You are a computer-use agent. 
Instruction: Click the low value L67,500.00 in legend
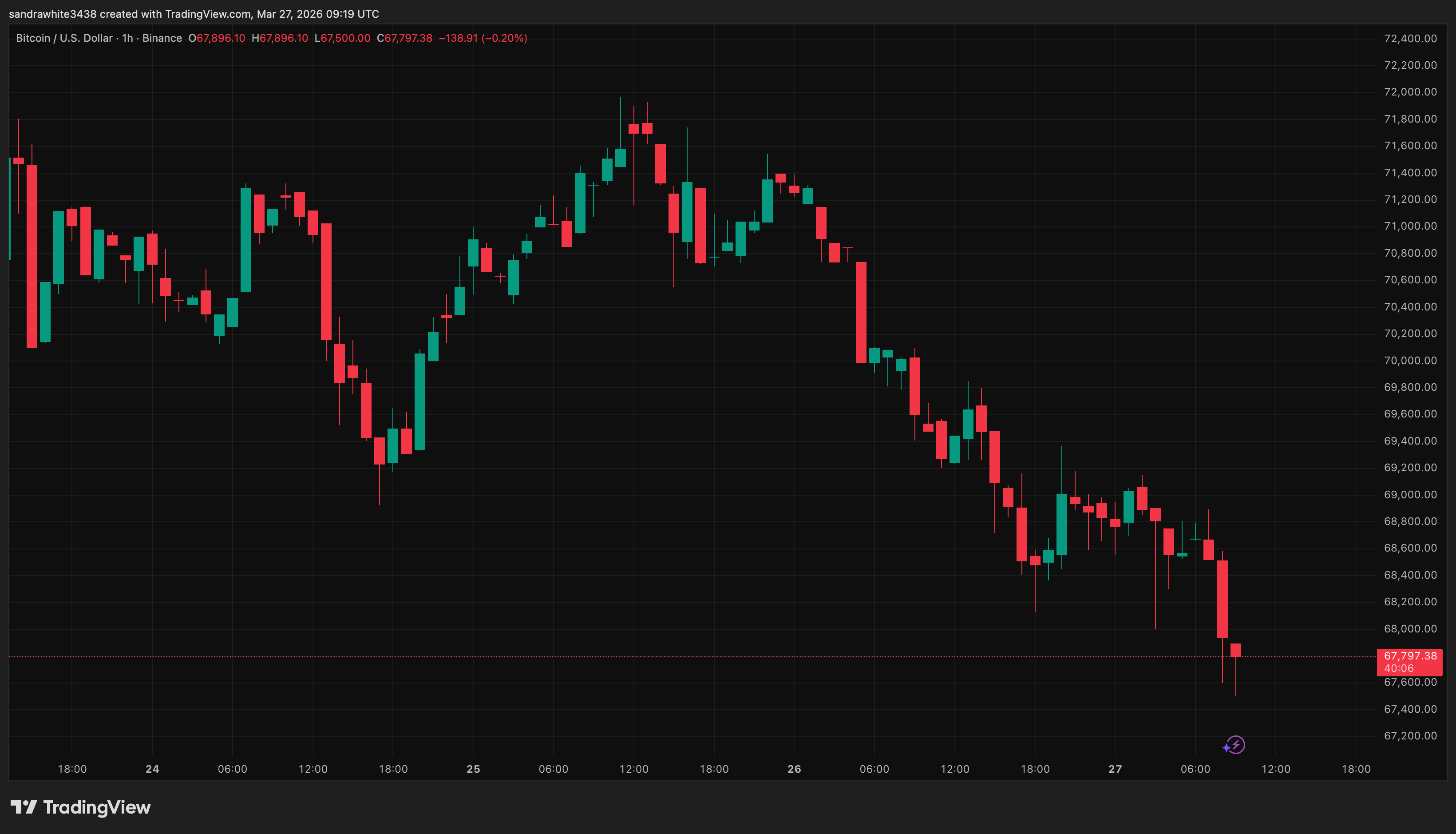coord(342,38)
